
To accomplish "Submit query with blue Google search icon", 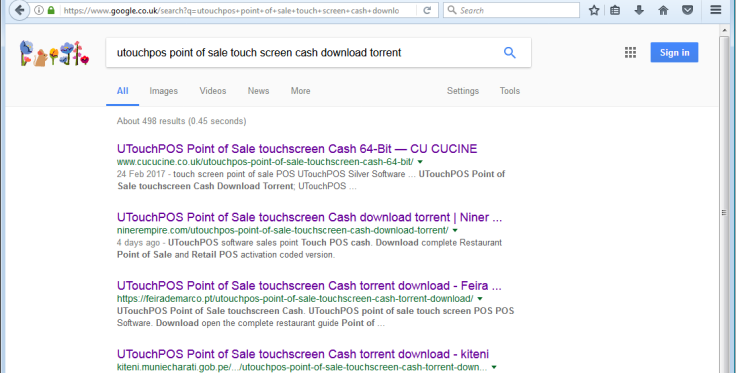I will point(510,53).
